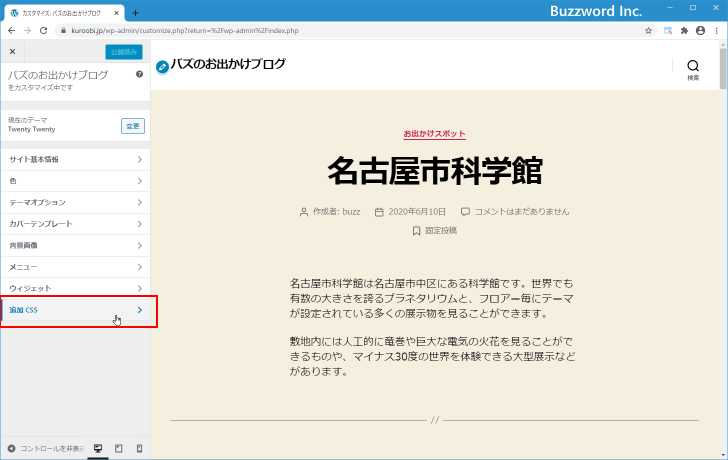Click the author buzz link

(351, 212)
